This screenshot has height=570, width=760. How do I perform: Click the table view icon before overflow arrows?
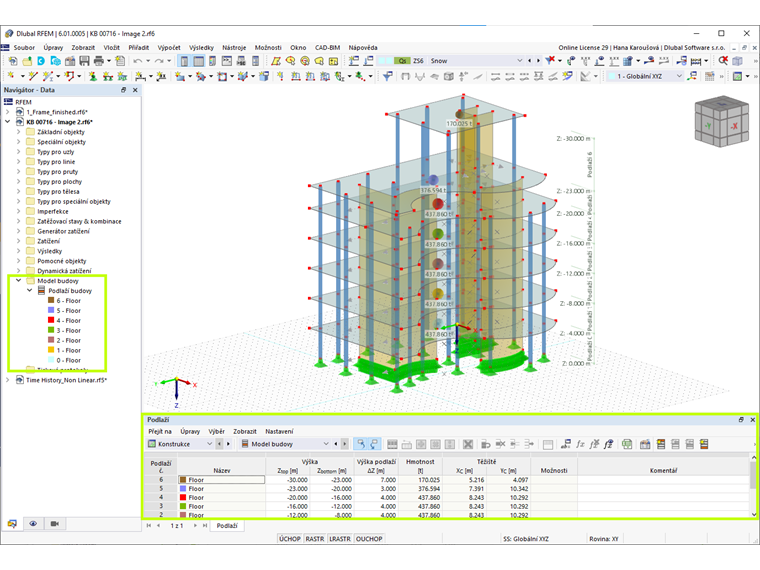[710, 76]
